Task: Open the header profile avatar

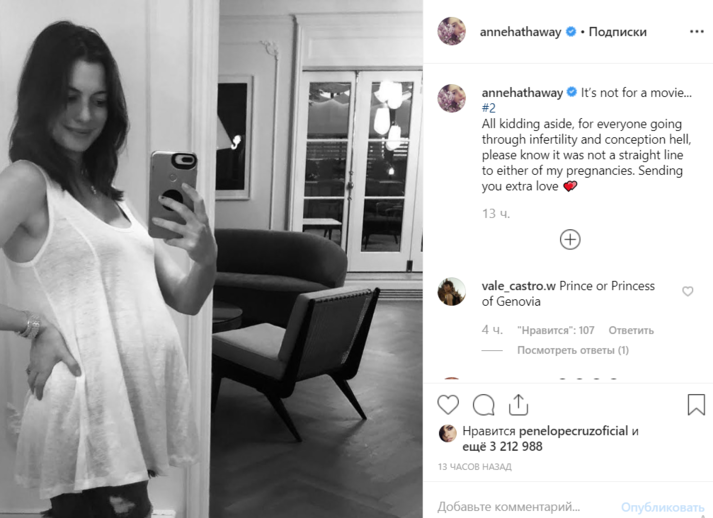Action: pyautogui.click(x=452, y=31)
